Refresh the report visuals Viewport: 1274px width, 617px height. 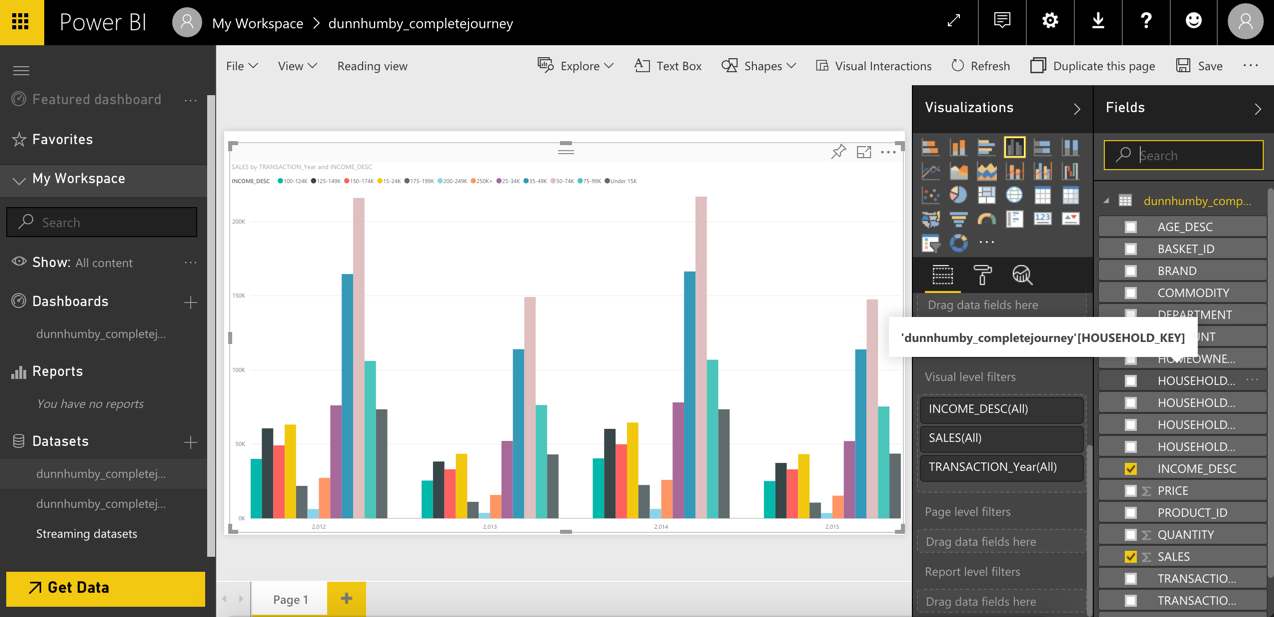pos(980,66)
